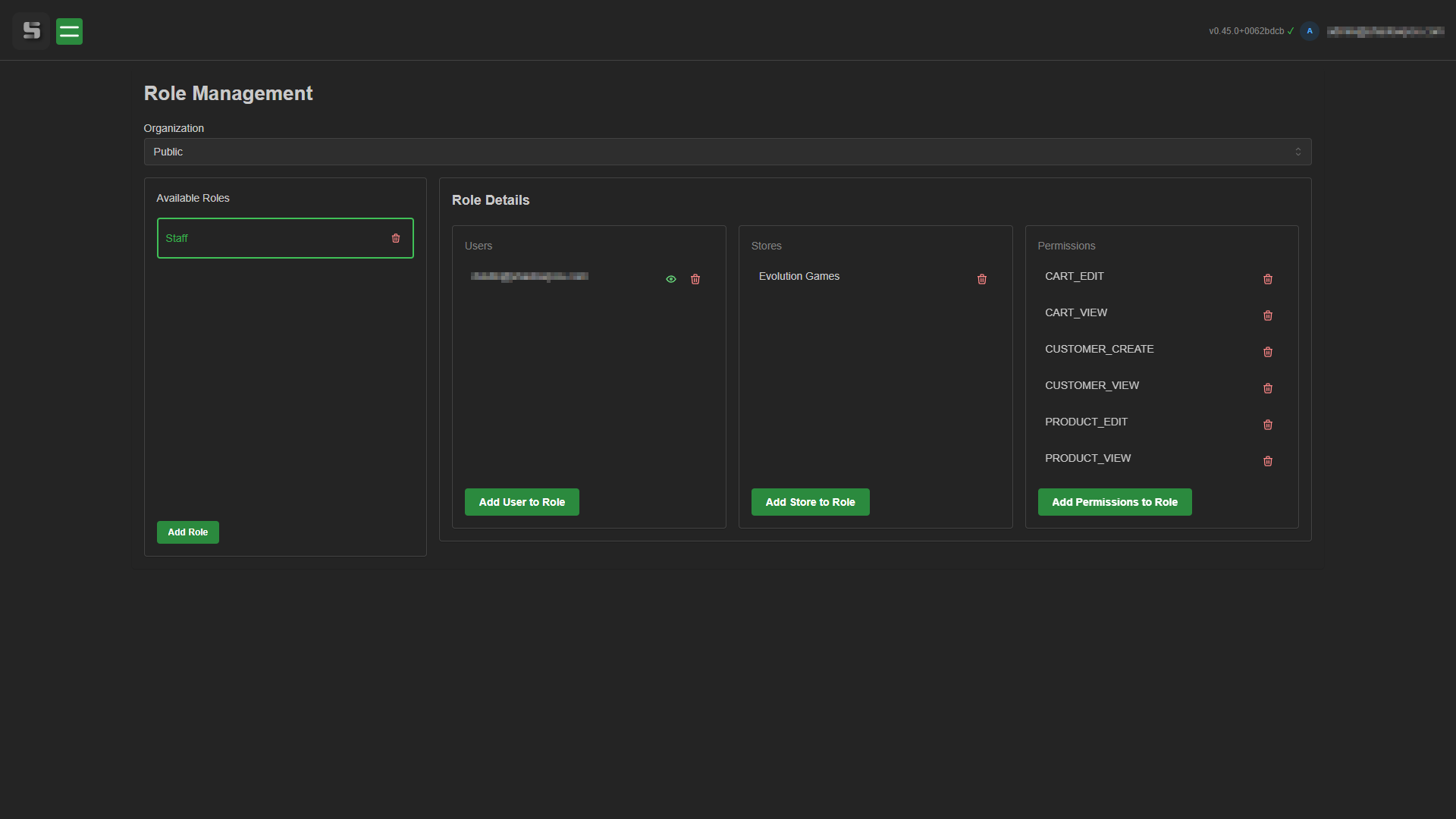Screen dimensions: 1456x819
Task: Open the Organization dropdown
Action: pos(727,152)
